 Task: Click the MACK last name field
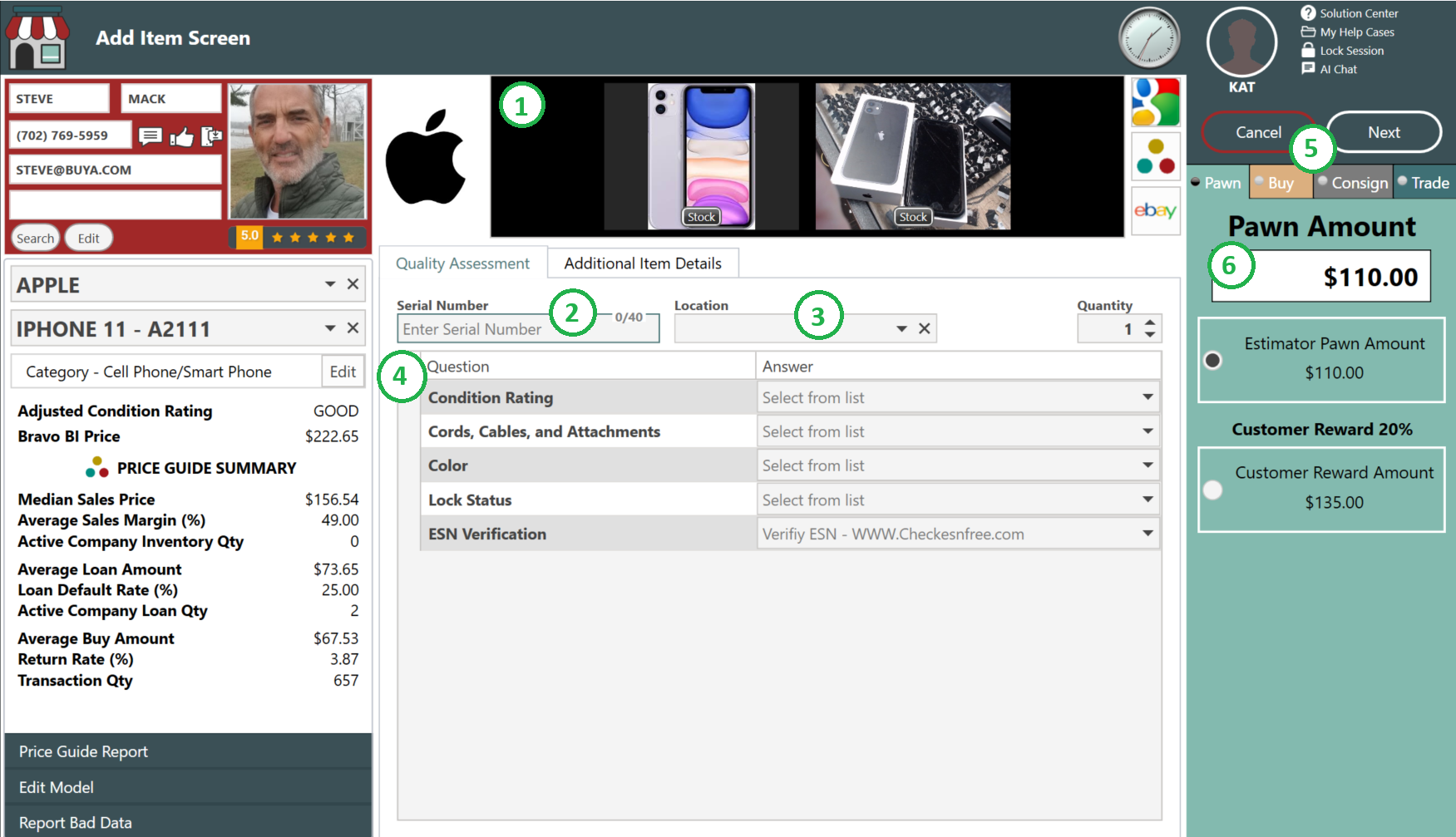(x=170, y=99)
